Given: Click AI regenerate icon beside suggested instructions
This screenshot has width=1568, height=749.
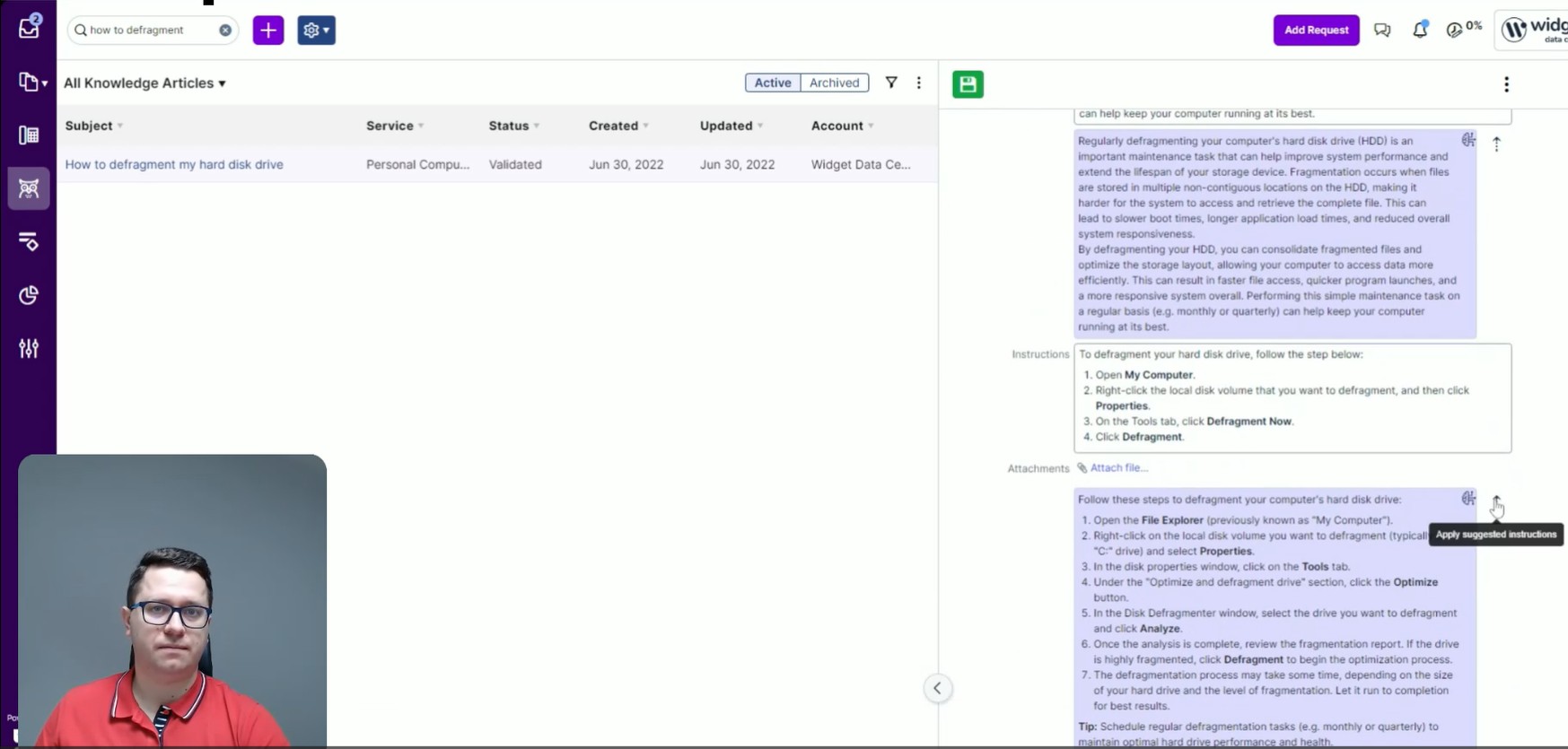Looking at the screenshot, I should 1468,499.
